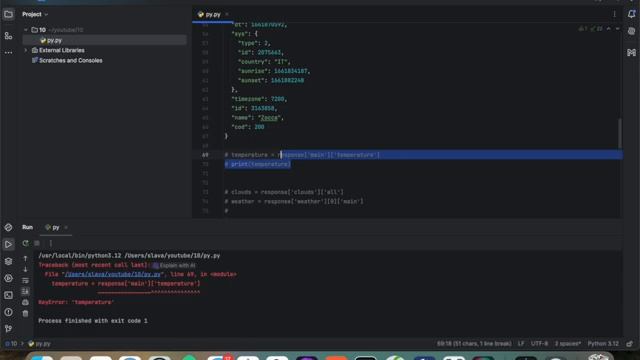Open editor tabs kebab menu
The width and height of the screenshot is (640, 360).
click(614, 14)
